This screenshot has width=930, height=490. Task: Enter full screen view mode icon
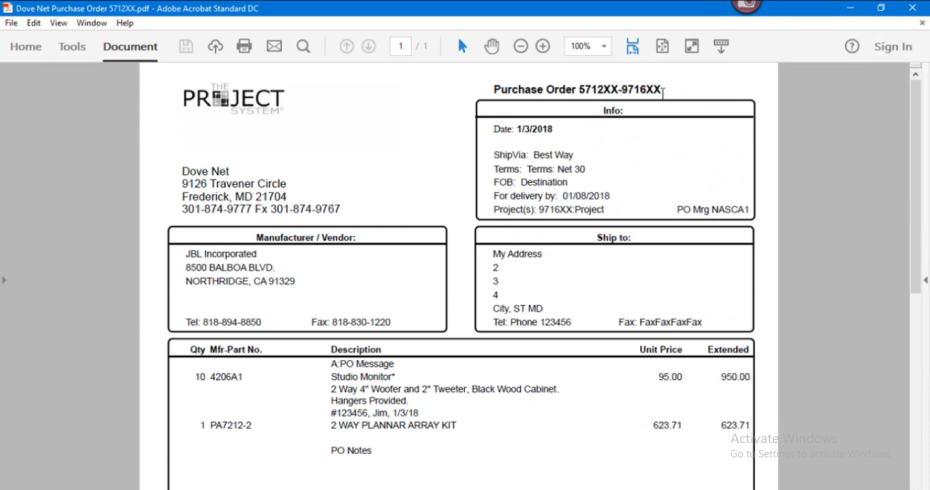click(x=692, y=46)
